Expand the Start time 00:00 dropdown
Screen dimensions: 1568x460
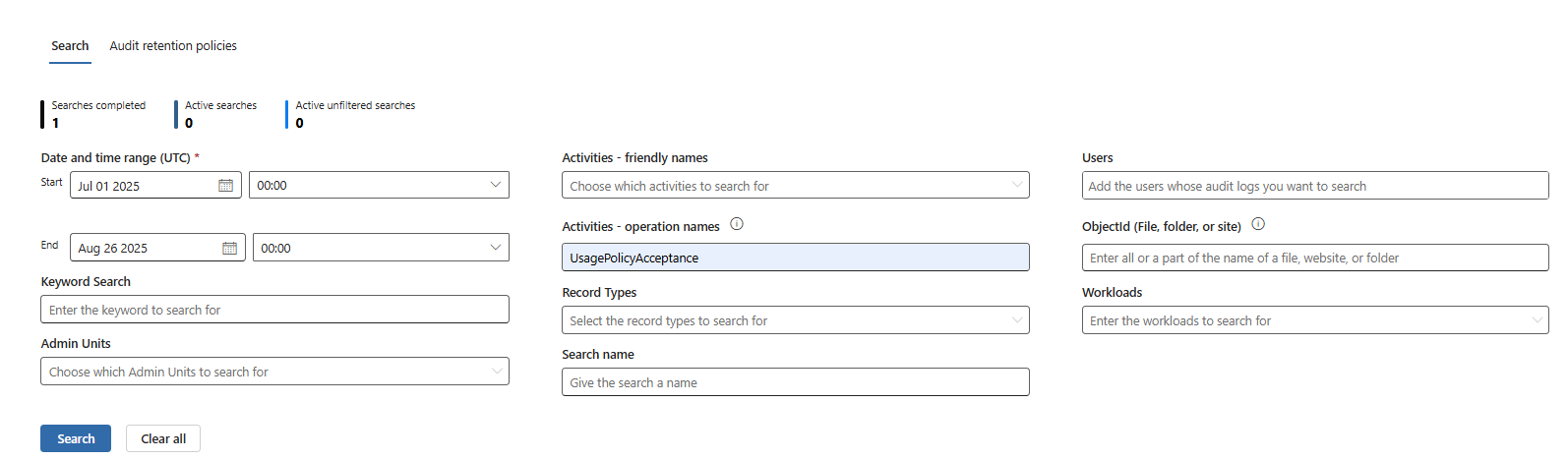(x=379, y=186)
